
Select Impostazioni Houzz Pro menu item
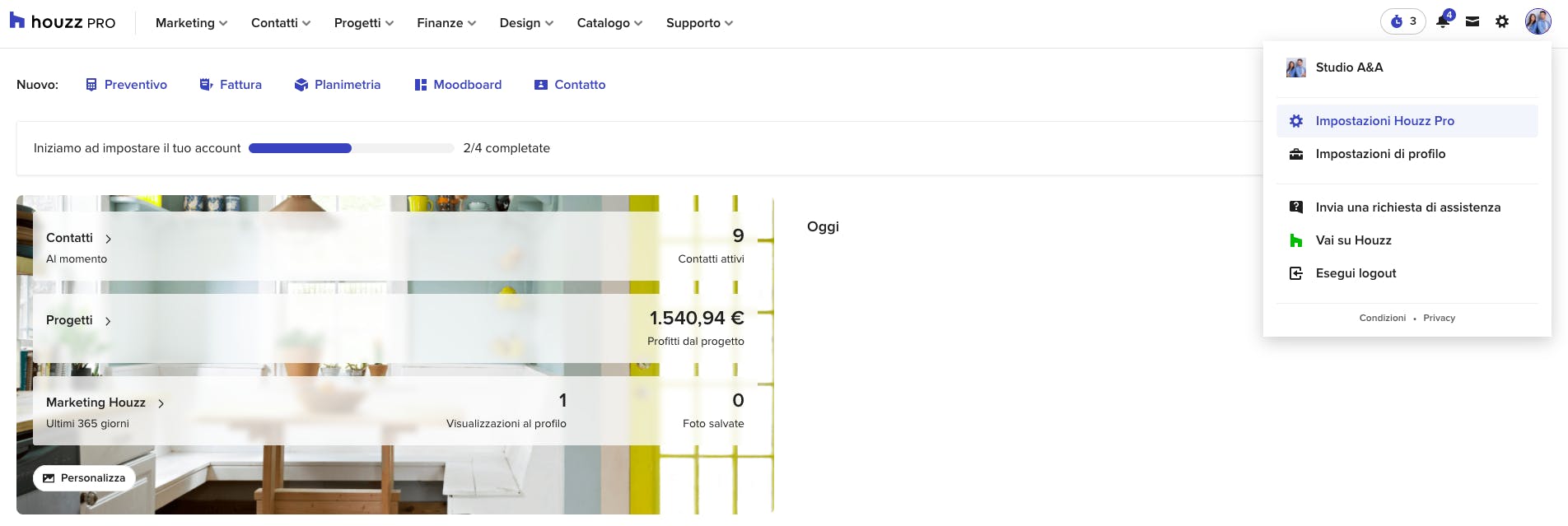coord(1384,121)
